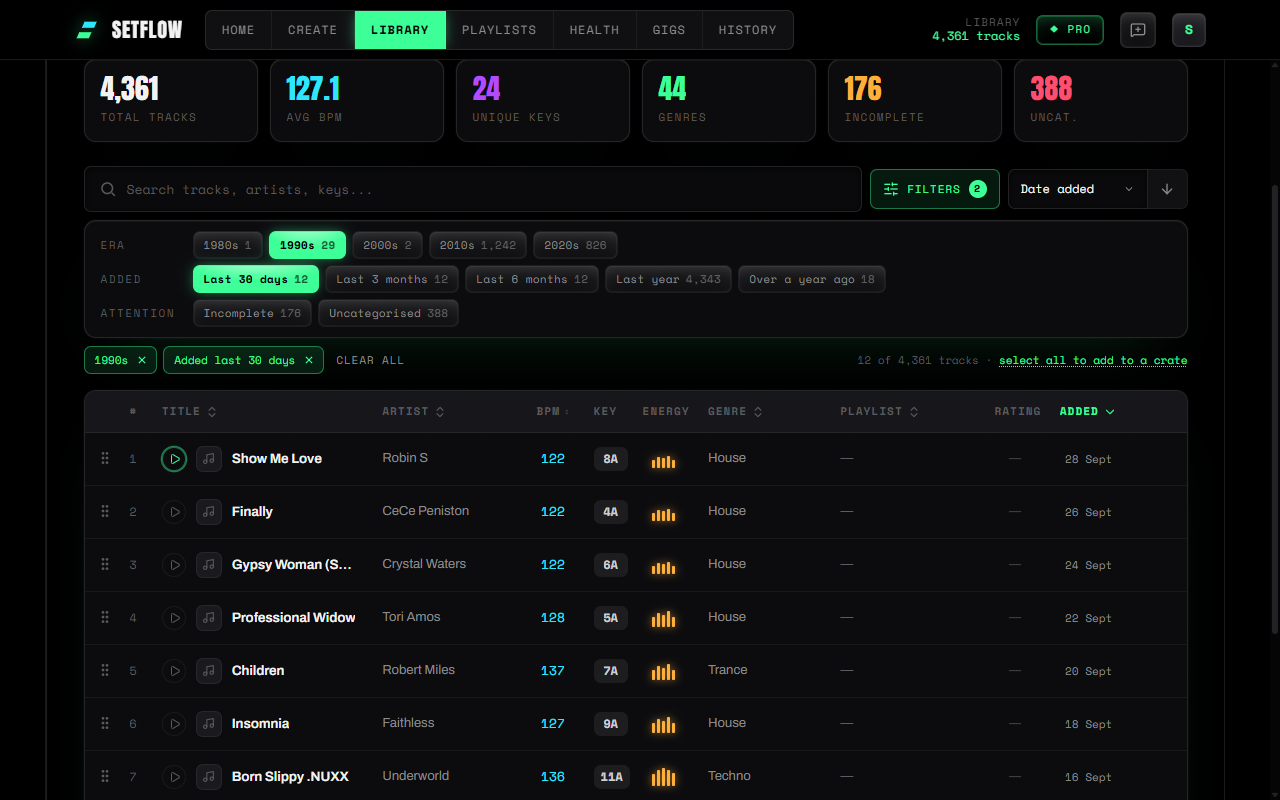
Task: Click the PRO badge button
Action: point(1070,30)
